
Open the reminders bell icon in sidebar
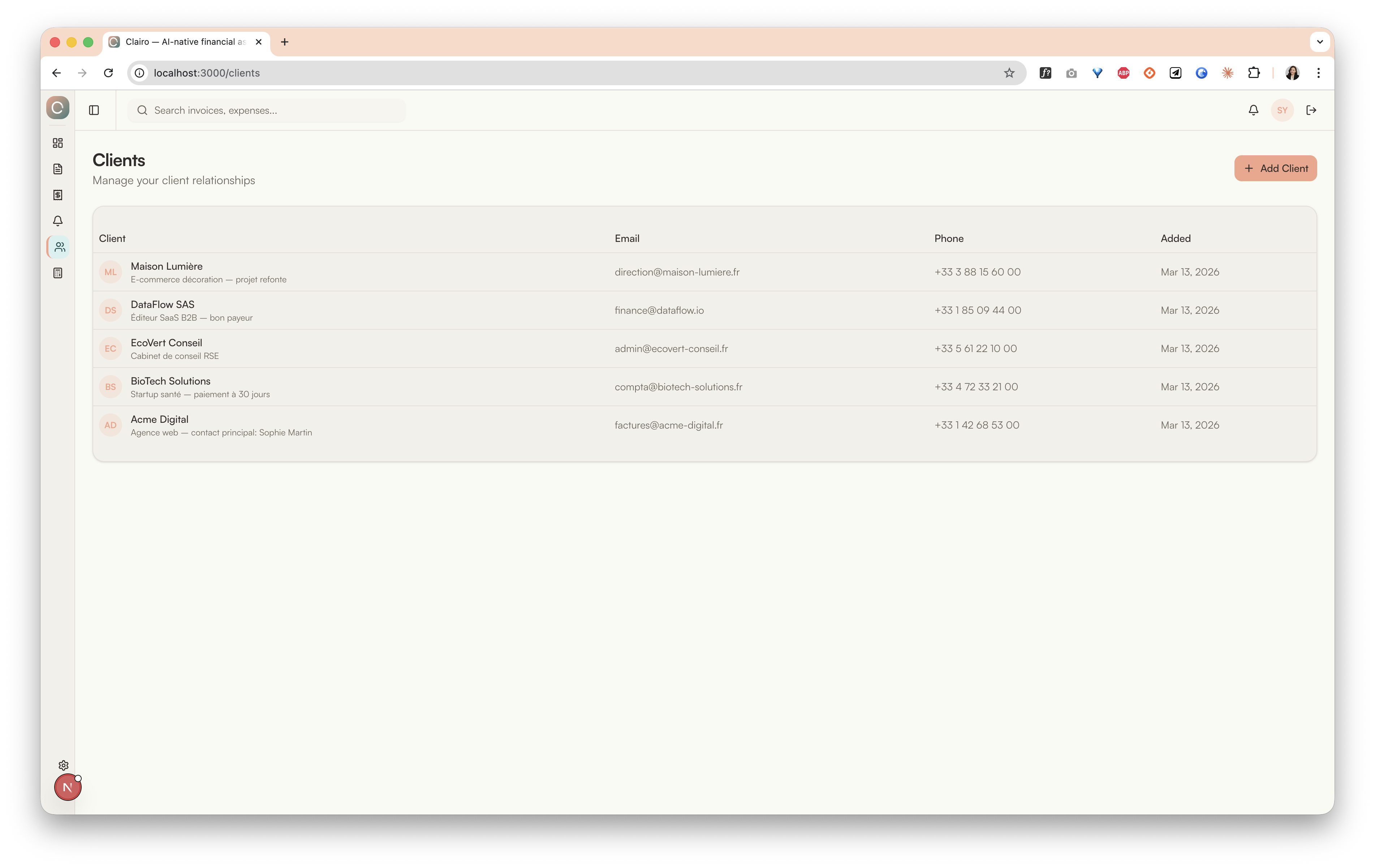(58, 221)
